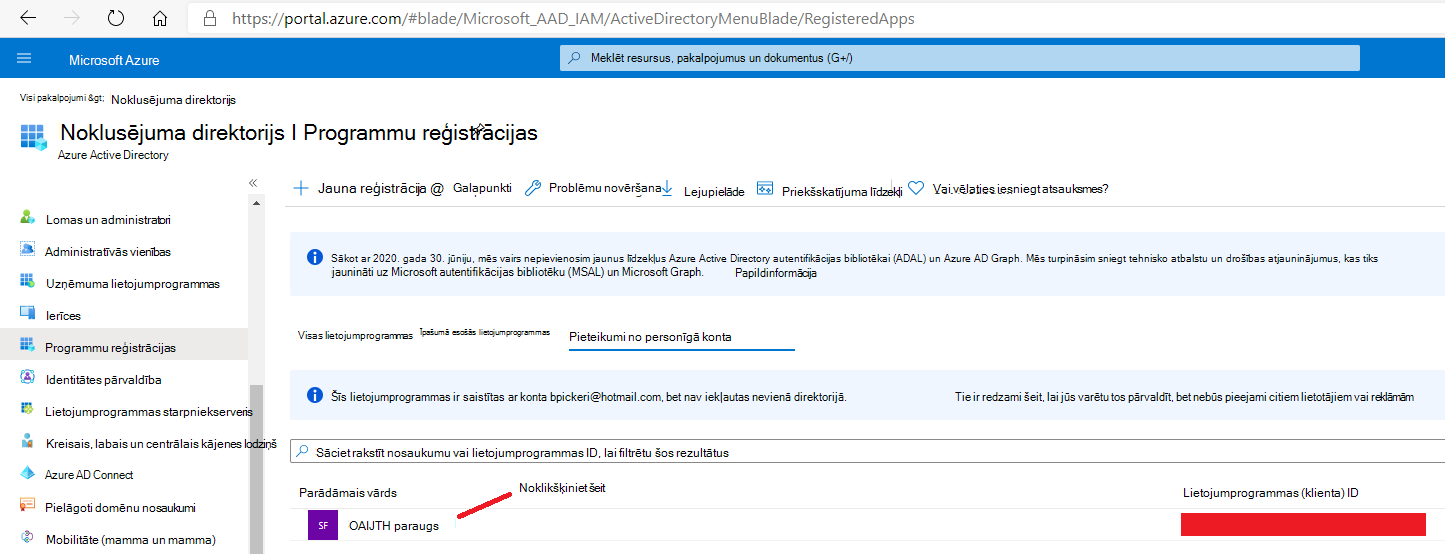Click info icon in personal account notice
This screenshot has height=554, width=1445.
click(315, 395)
